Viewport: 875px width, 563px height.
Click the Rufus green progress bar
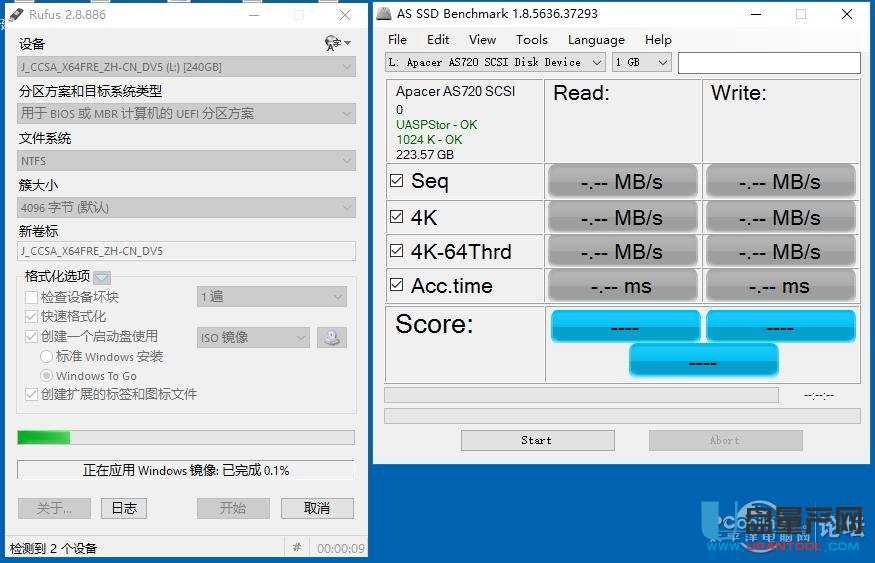[x=186, y=437]
